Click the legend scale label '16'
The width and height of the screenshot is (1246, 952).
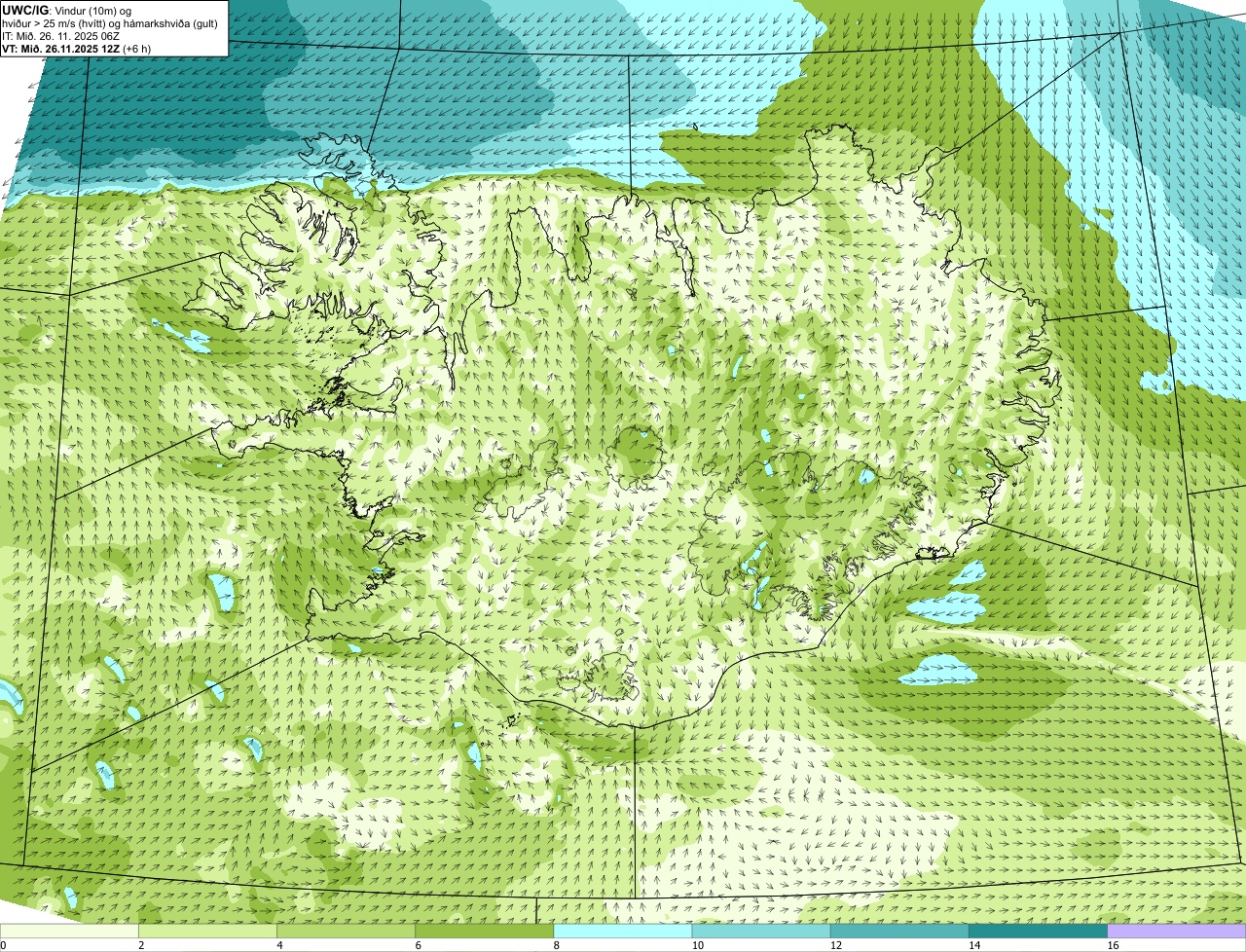[1113, 945]
